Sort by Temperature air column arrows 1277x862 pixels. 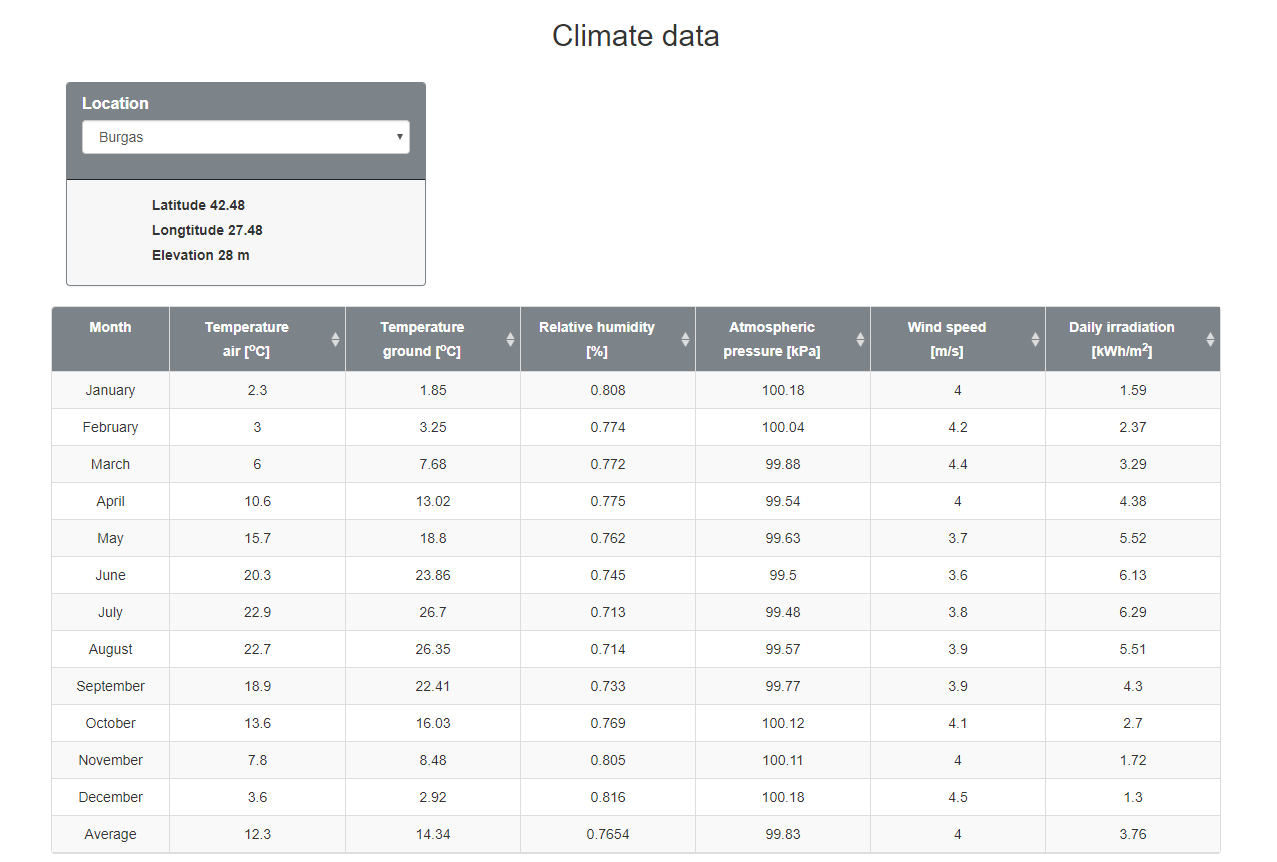pyautogui.click(x=335, y=339)
